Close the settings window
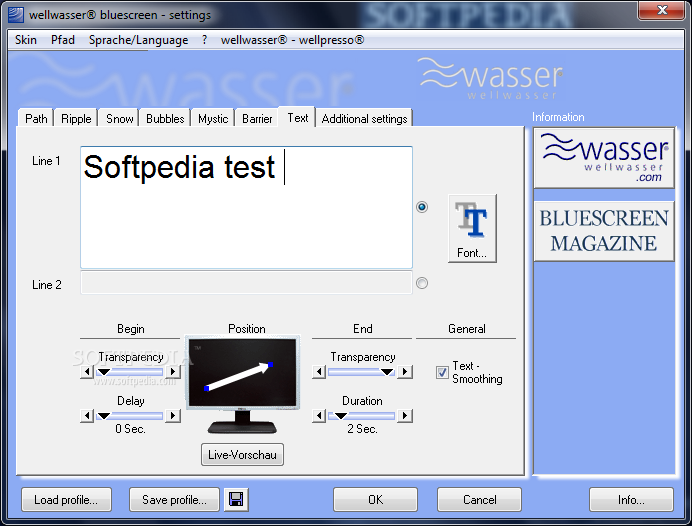Image resolution: width=692 pixels, height=526 pixels. (661, 10)
